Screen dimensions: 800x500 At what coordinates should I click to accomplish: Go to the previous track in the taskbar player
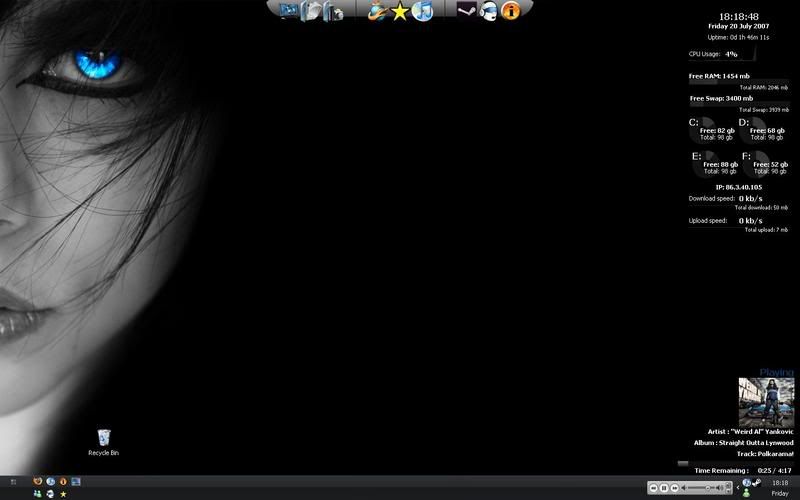coord(653,488)
